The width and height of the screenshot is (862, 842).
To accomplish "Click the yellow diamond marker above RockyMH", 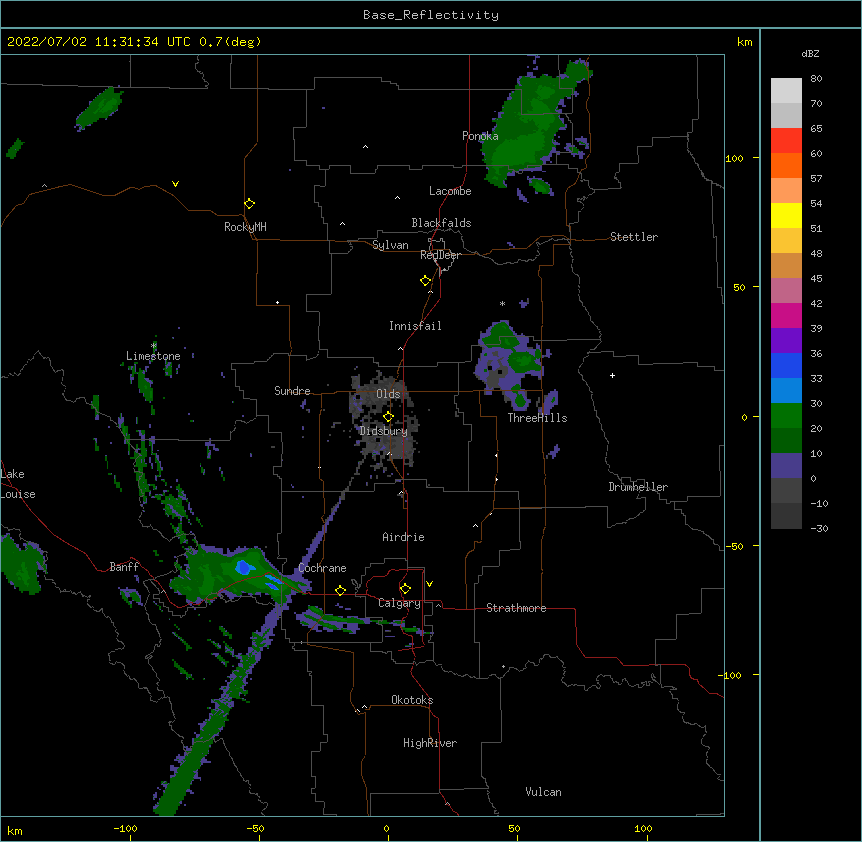I will [249, 204].
